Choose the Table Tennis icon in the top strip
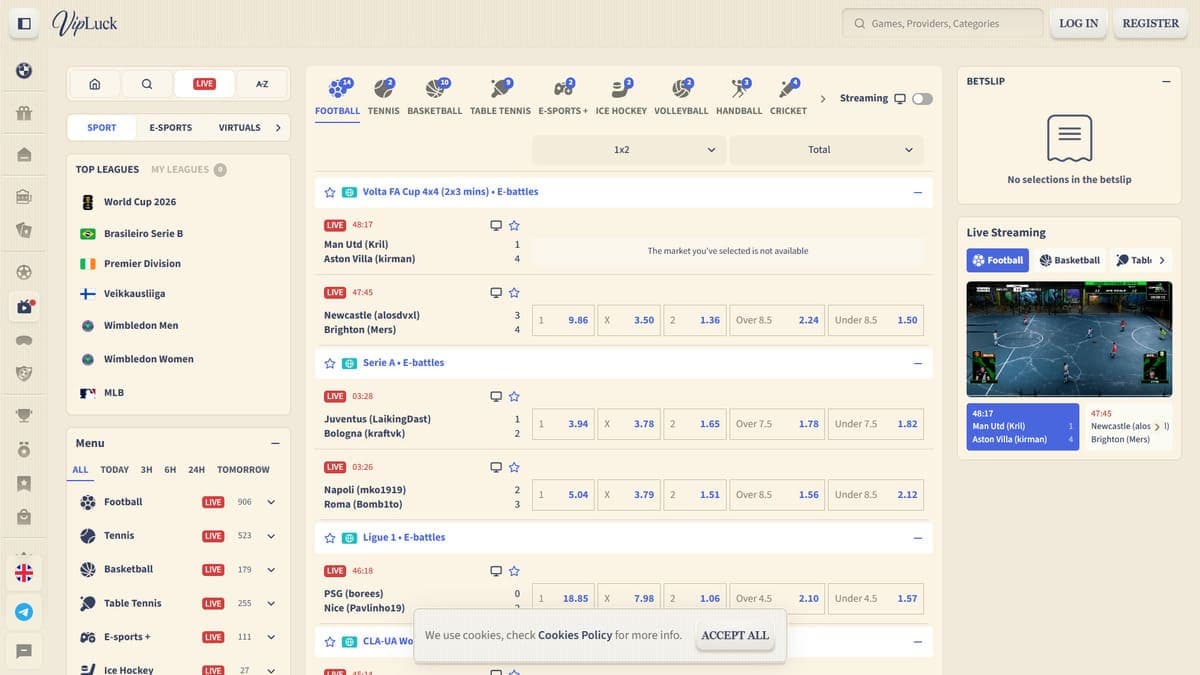This screenshot has height=675, width=1200. point(501,88)
